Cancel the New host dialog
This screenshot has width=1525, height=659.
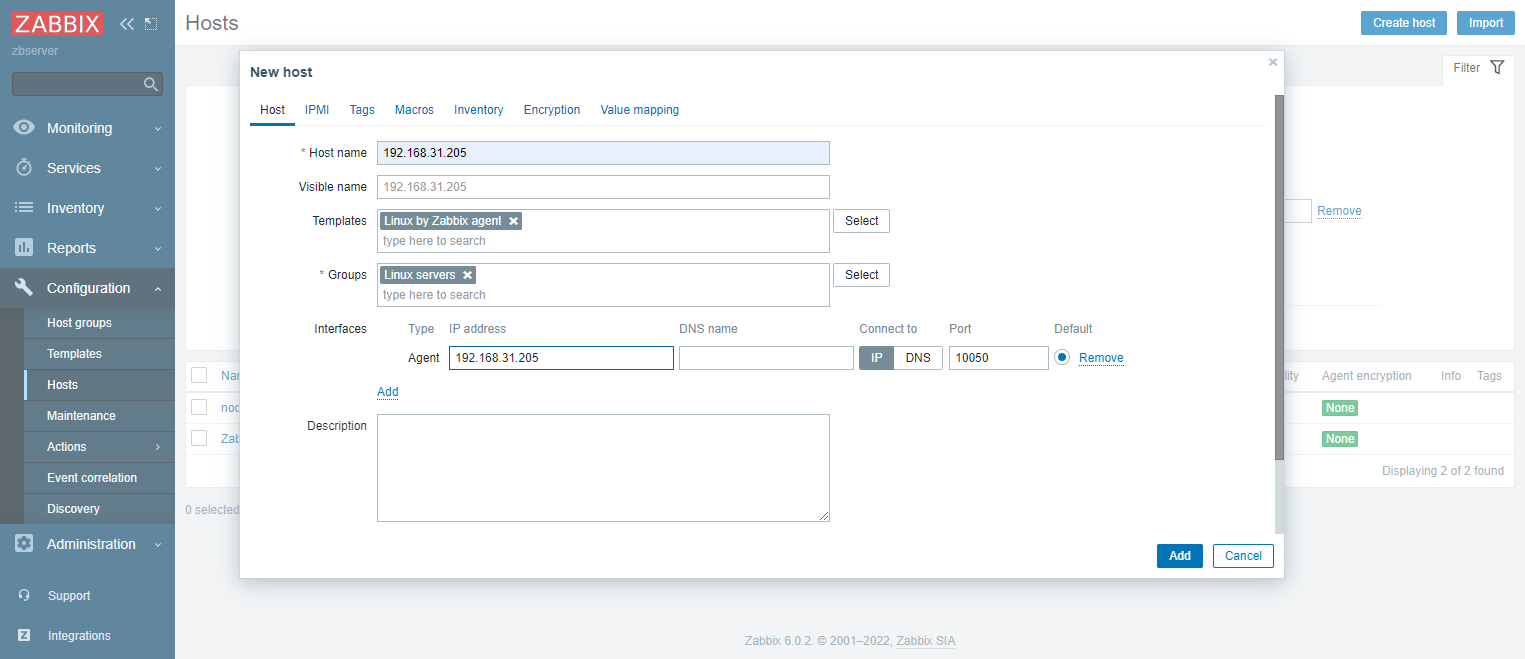coord(1243,556)
